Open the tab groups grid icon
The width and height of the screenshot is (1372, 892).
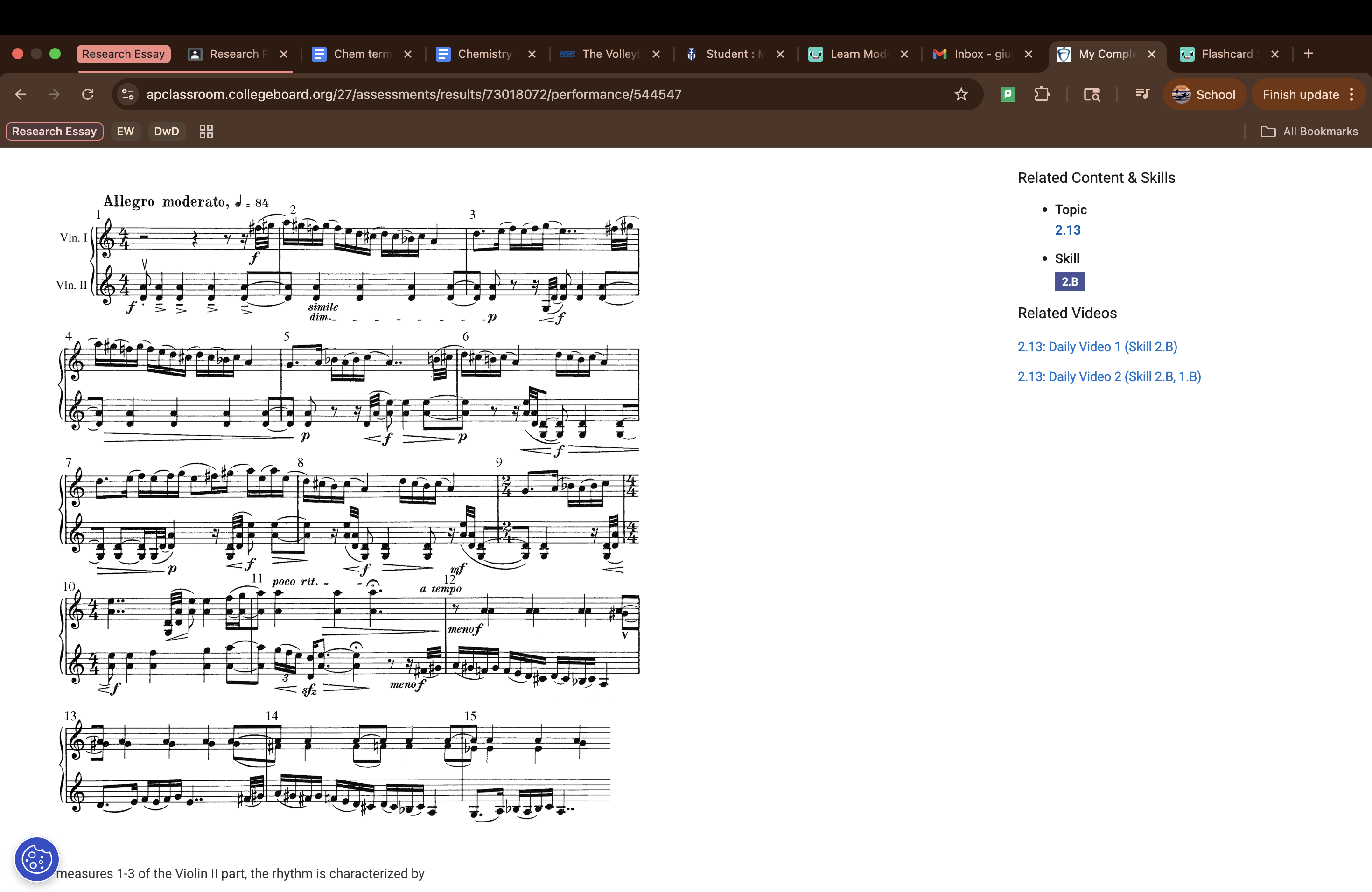206,132
